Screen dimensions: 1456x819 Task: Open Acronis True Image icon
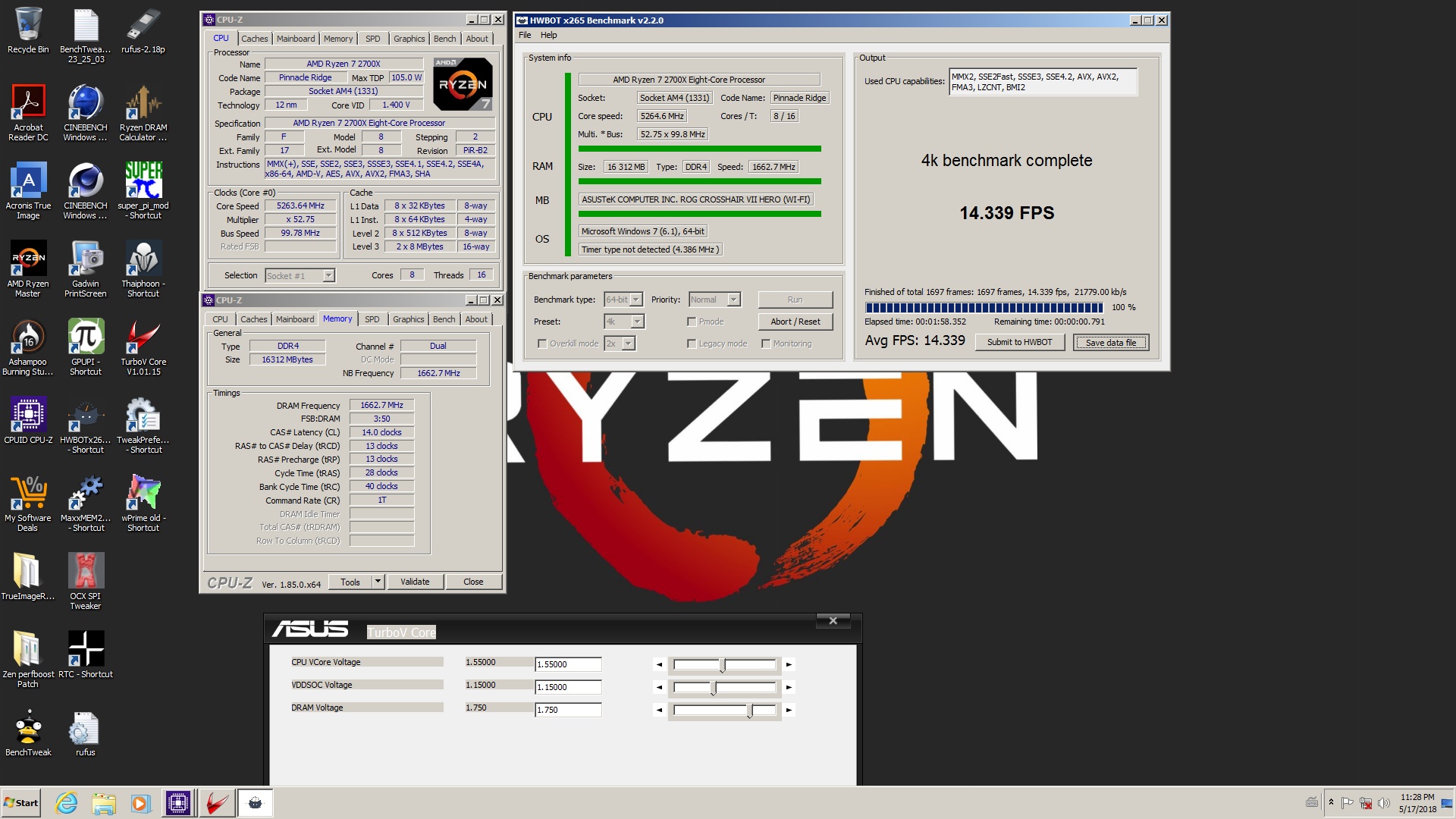click(28, 191)
